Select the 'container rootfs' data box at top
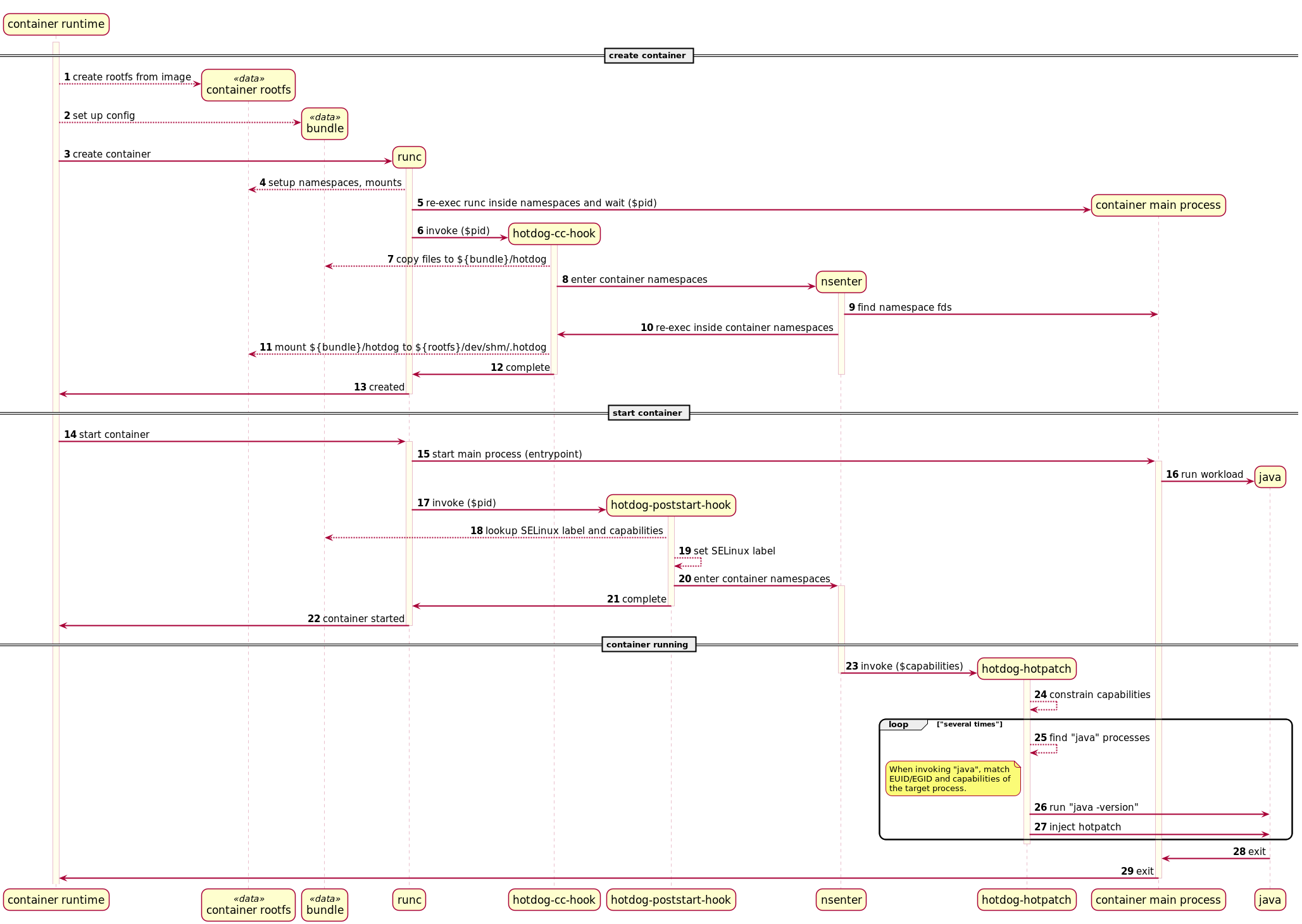 (248, 85)
